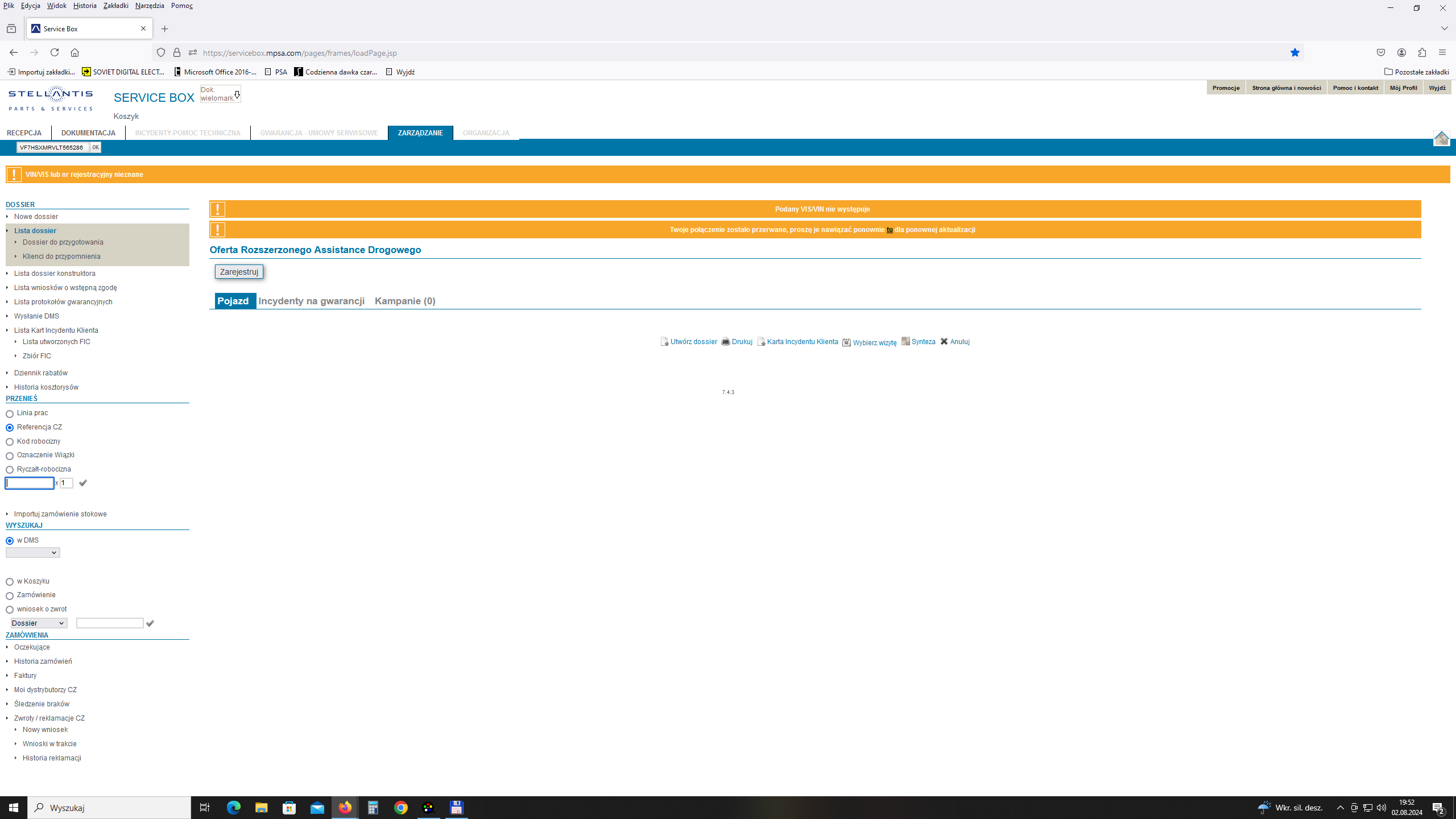The width and height of the screenshot is (1456, 819).
Task: Click the Anuluj X icon
Action: click(944, 342)
